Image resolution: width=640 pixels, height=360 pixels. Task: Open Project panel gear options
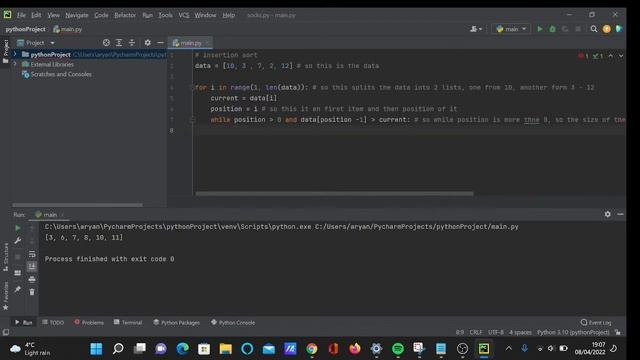147,42
